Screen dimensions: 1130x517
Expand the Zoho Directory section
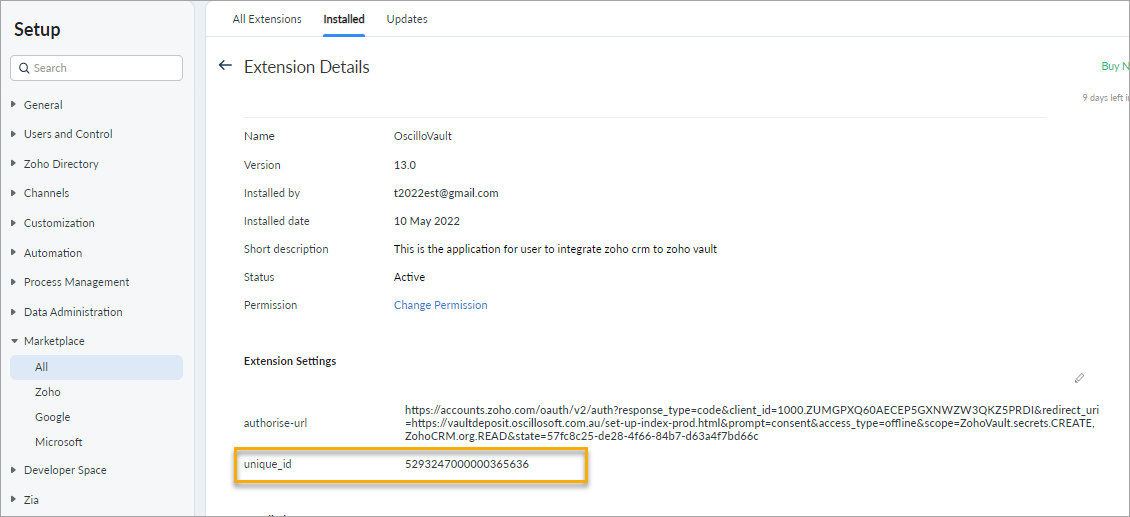pos(14,164)
